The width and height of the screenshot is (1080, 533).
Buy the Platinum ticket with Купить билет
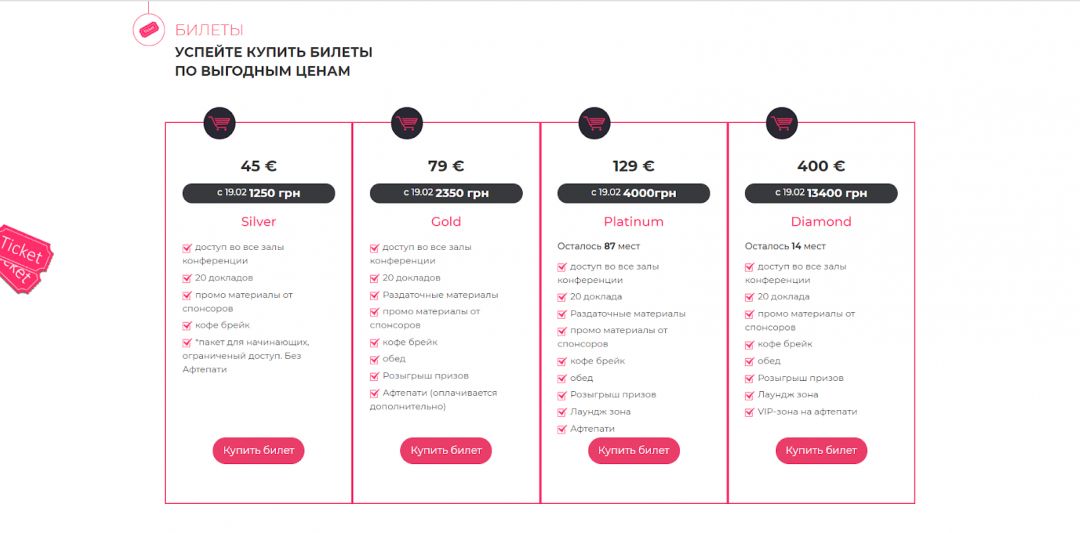[x=634, y=451]
